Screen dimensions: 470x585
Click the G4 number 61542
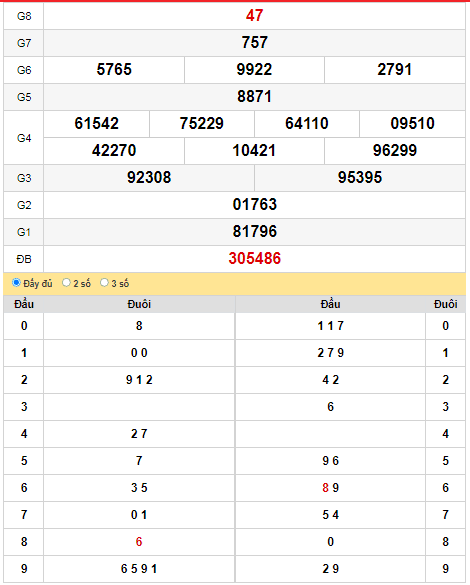coord(97,123)
